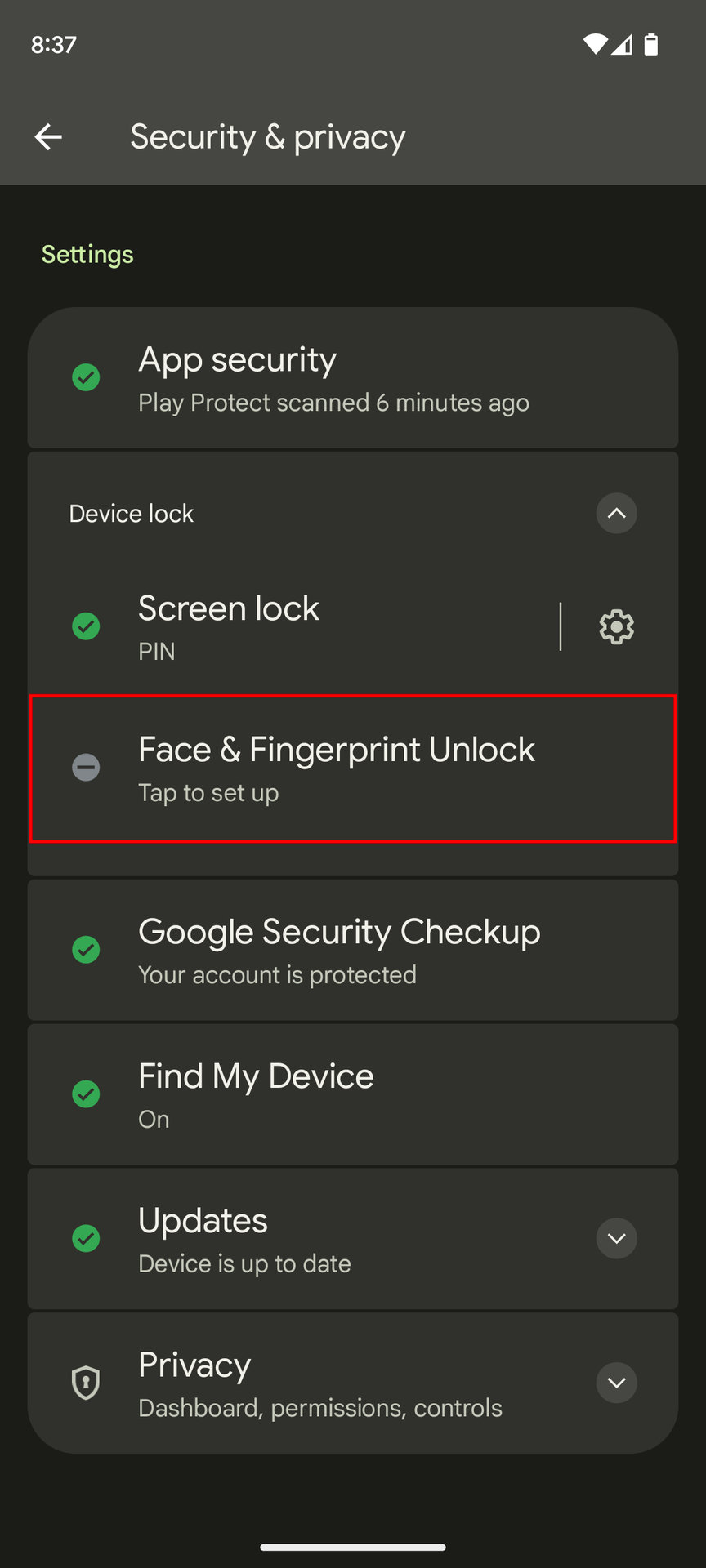This screenshot has height=1568, width=706.
Task: Tap the Wi-Fi status bar icon
Action: pyautogui.click(x=595, y=45)
